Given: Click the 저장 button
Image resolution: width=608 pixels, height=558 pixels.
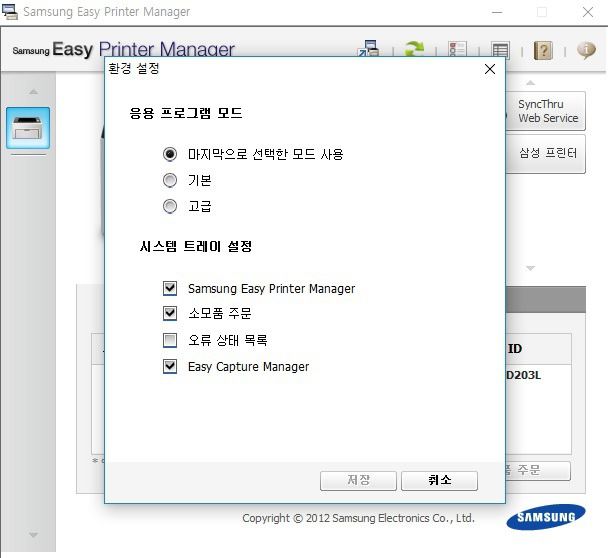Looking at the screenshot, I should [x=358, y=480].
